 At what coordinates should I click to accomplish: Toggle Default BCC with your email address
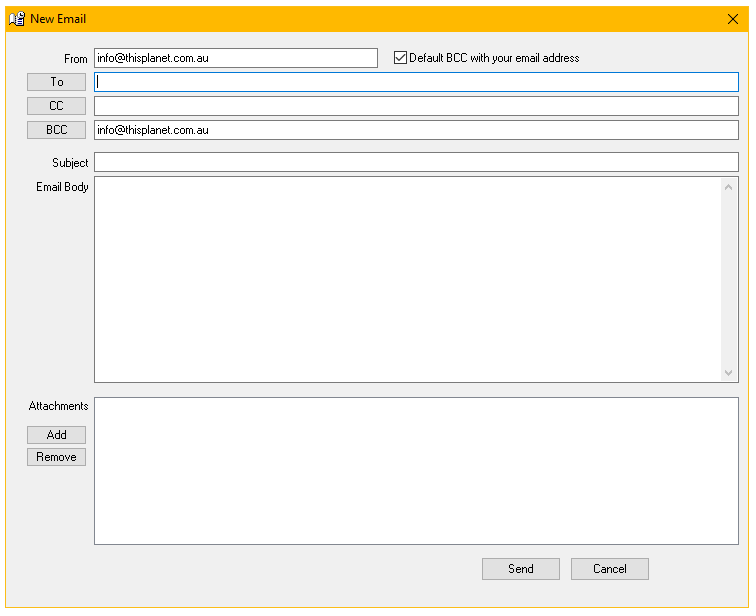(x=400, y=58)
